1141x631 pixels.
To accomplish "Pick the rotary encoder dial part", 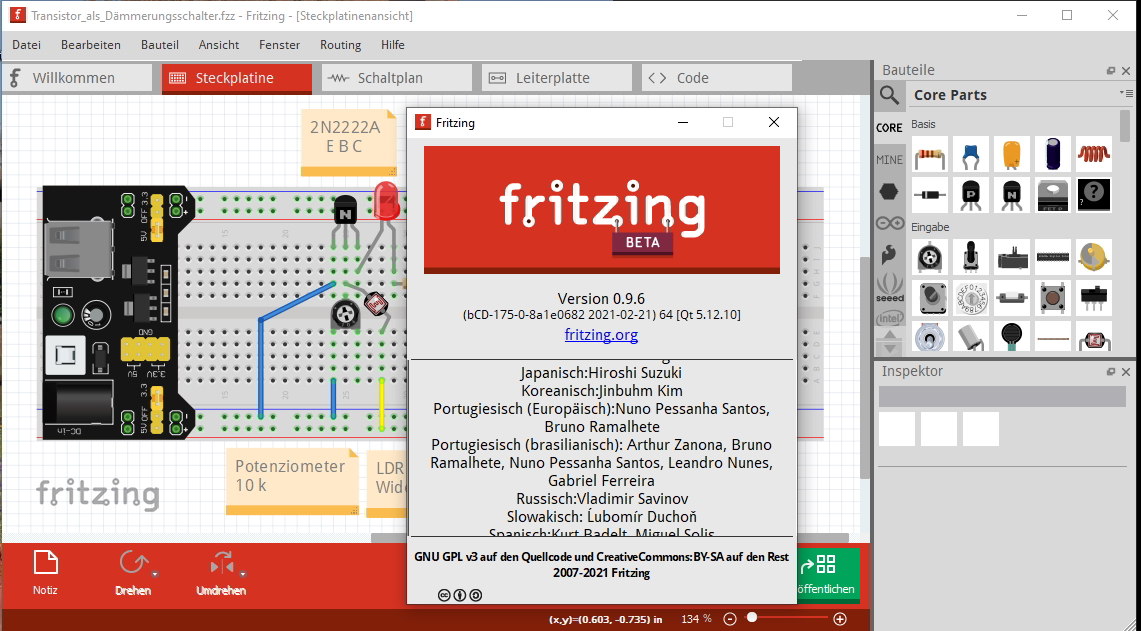I will click(971, 298).
